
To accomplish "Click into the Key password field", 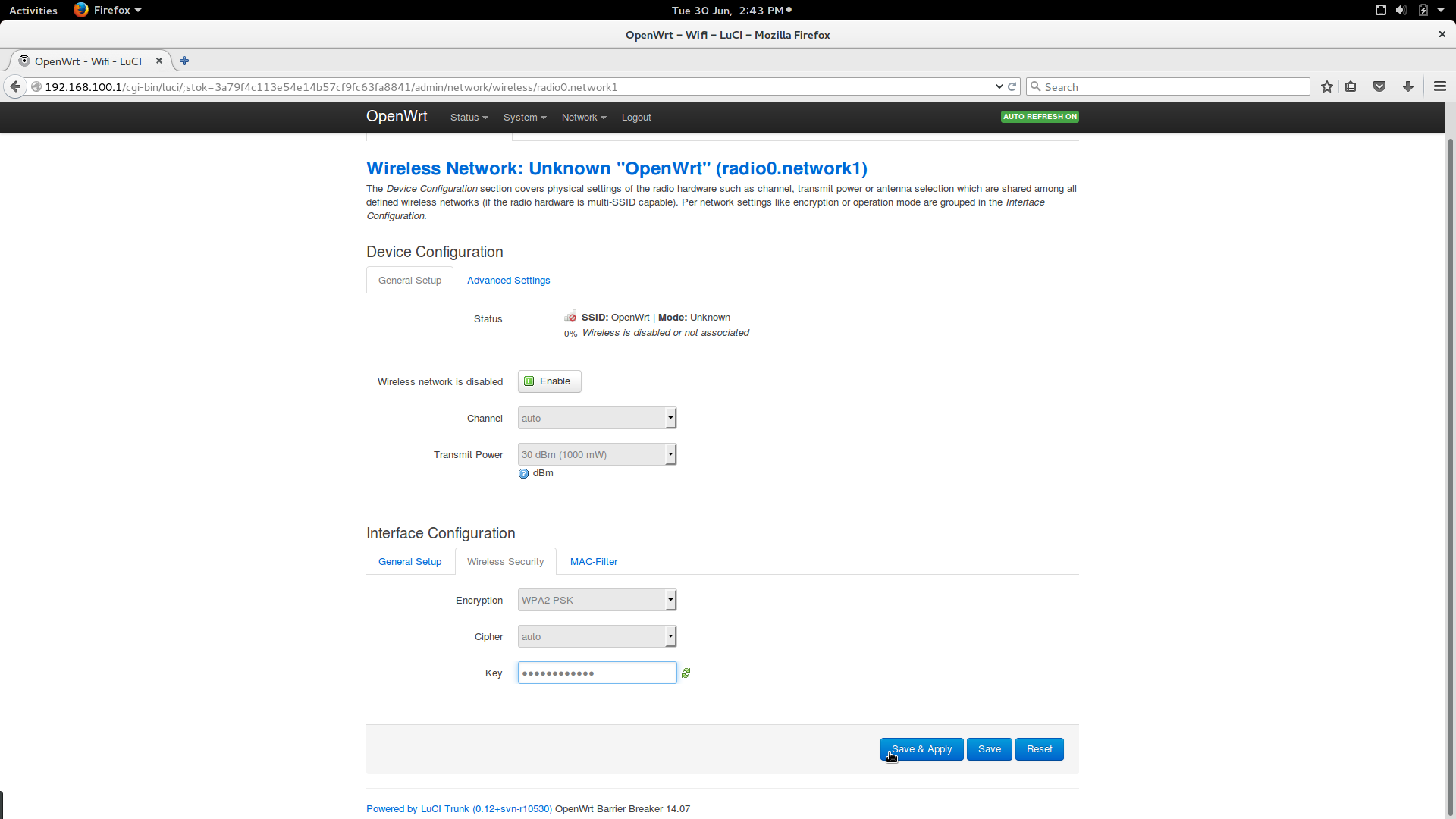I will coord(597,673).
